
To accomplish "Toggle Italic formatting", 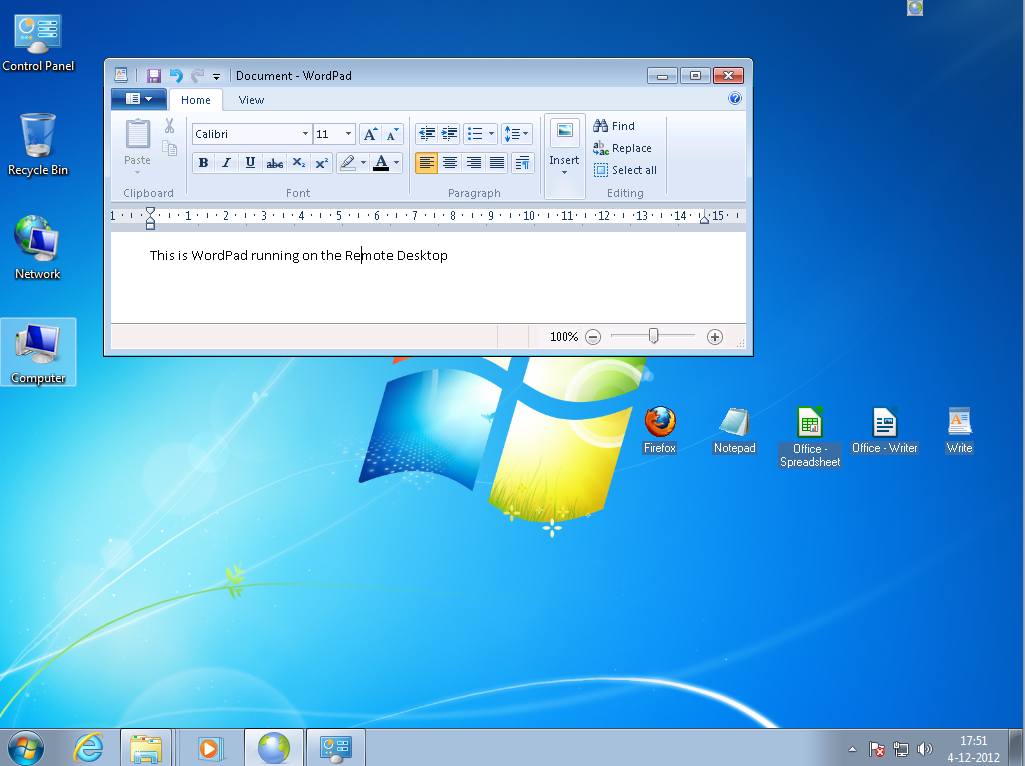I will (x=227, y=163).
